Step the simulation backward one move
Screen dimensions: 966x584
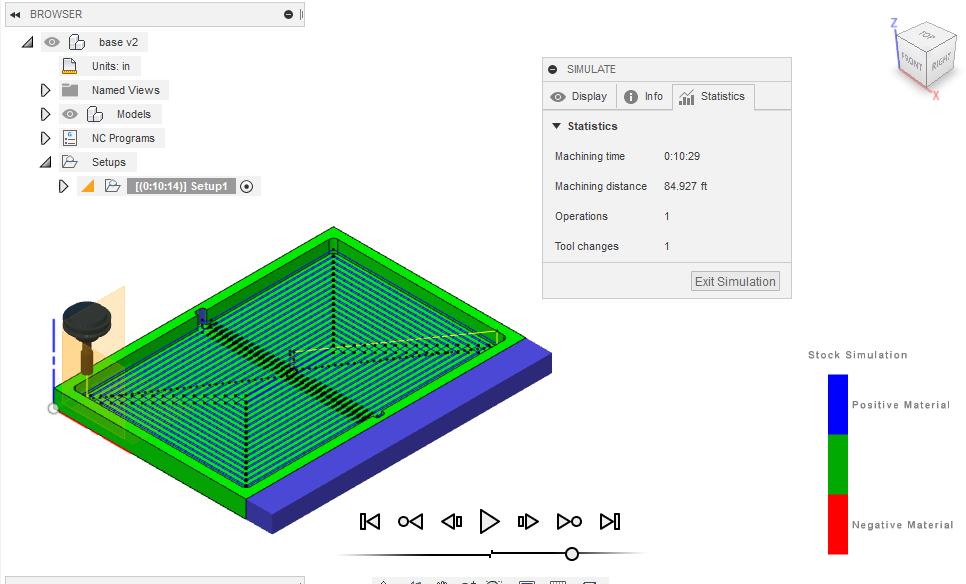click(x=451, y=521)
